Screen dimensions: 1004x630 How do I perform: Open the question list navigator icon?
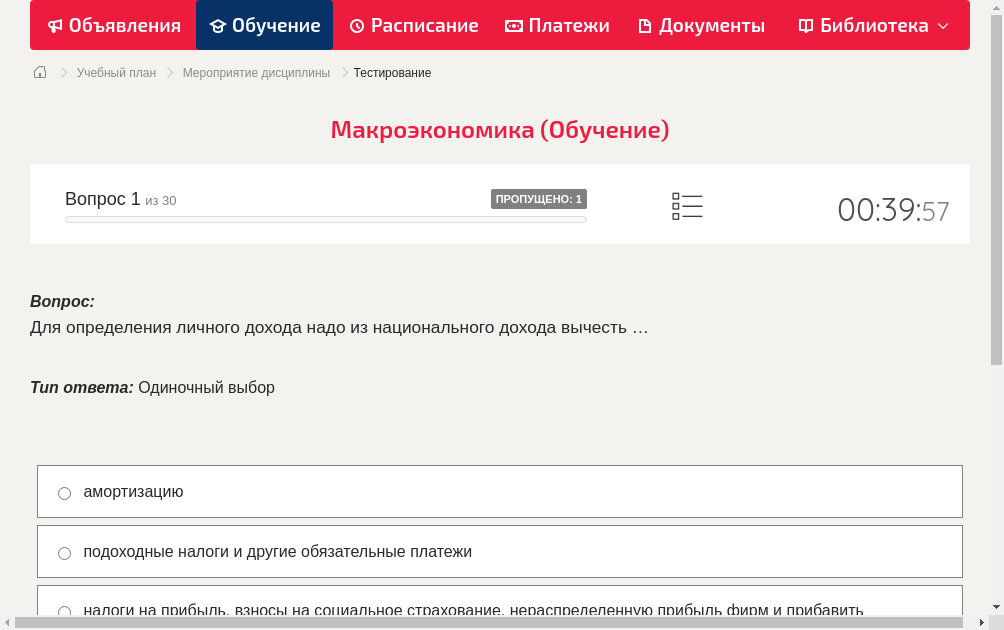click(x=687, y=206)
